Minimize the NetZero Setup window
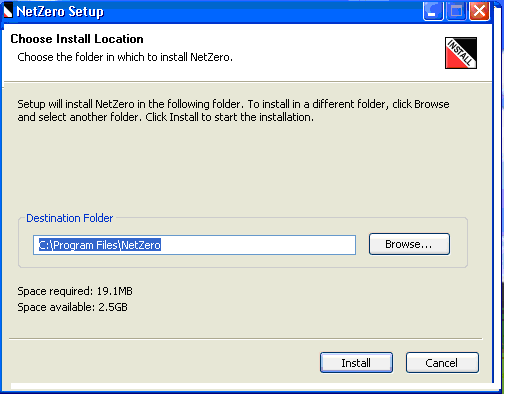Screen dimensions: 510x394 (433, 11)
